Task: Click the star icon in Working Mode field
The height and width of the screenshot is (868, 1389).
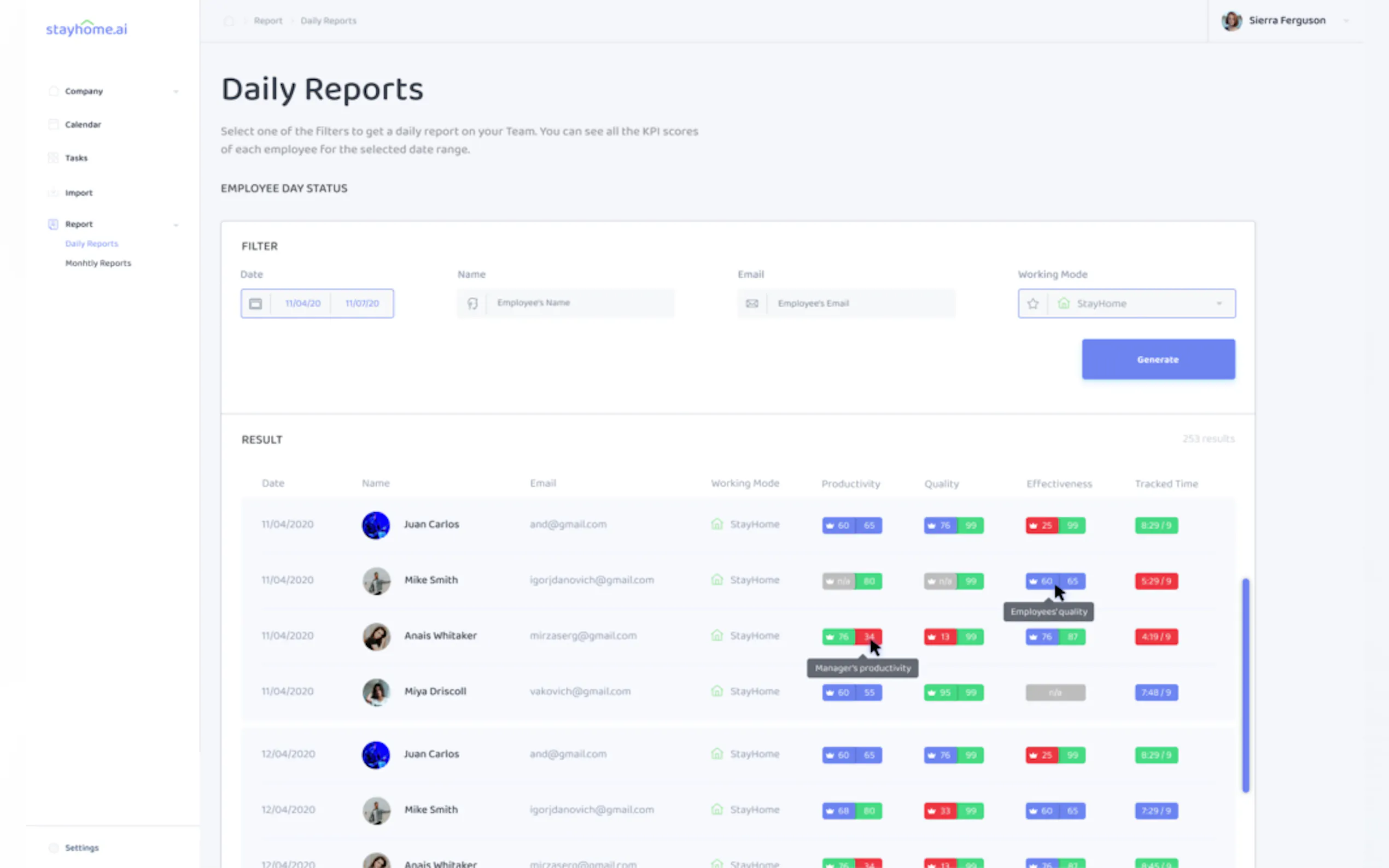Action: [x=1032, y=304]
